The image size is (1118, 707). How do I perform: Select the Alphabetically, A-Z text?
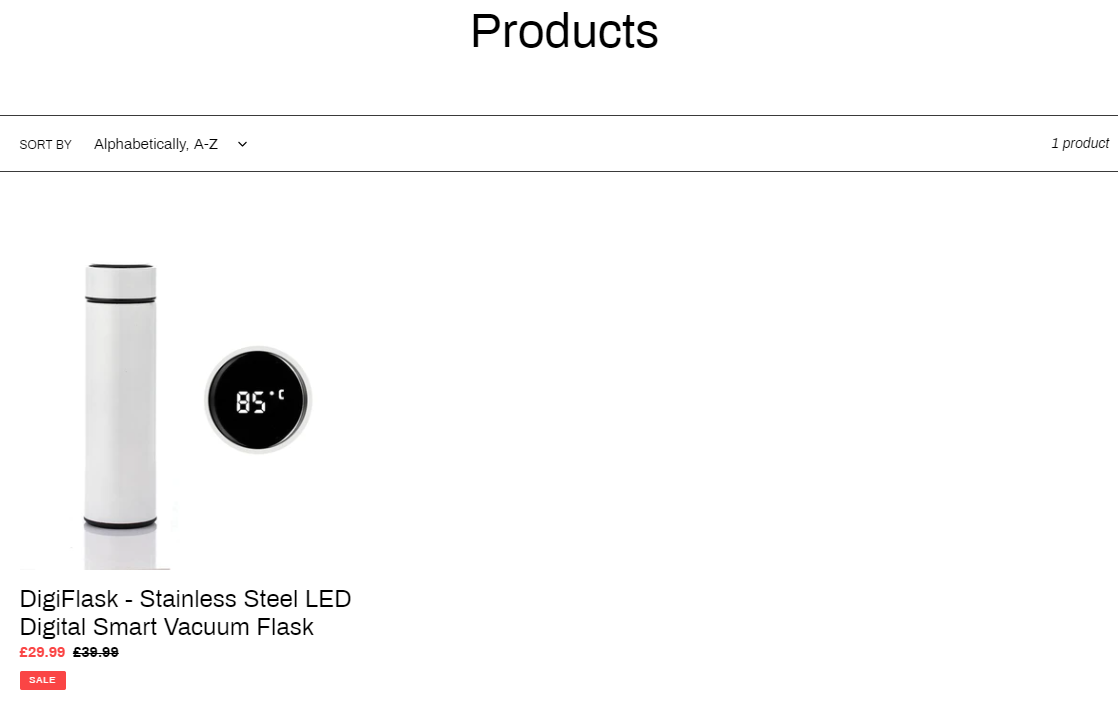156,144
